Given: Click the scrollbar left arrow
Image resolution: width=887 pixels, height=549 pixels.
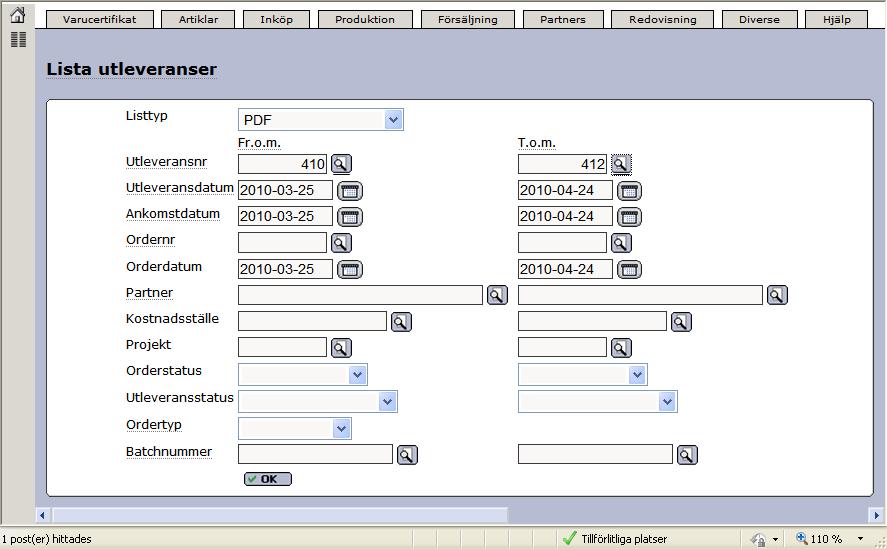Looking at the screenshot, I should [42, 515].
